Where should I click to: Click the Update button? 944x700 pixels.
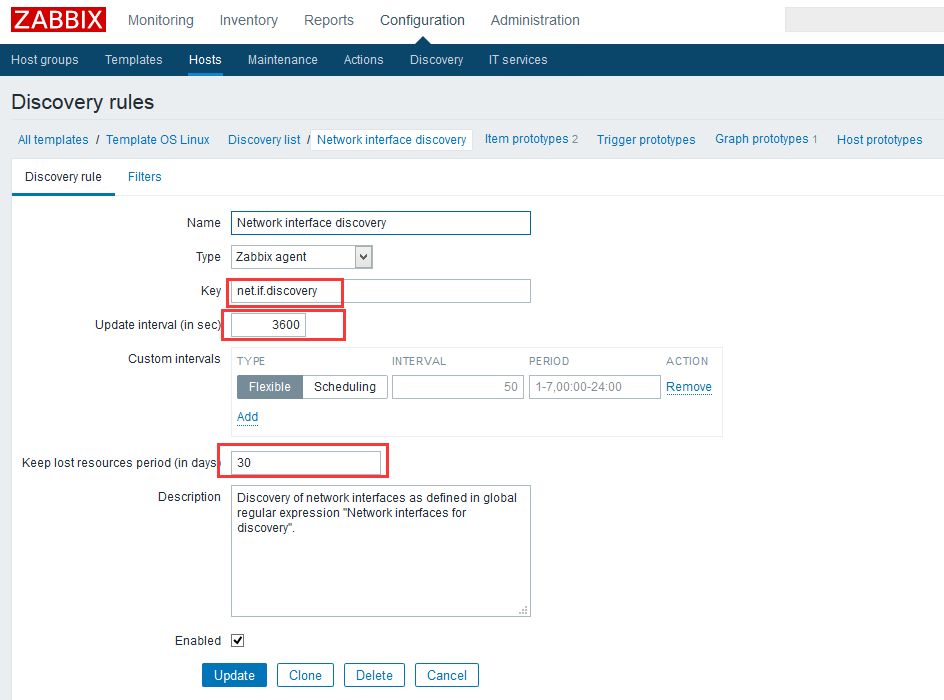coord(234,675)
